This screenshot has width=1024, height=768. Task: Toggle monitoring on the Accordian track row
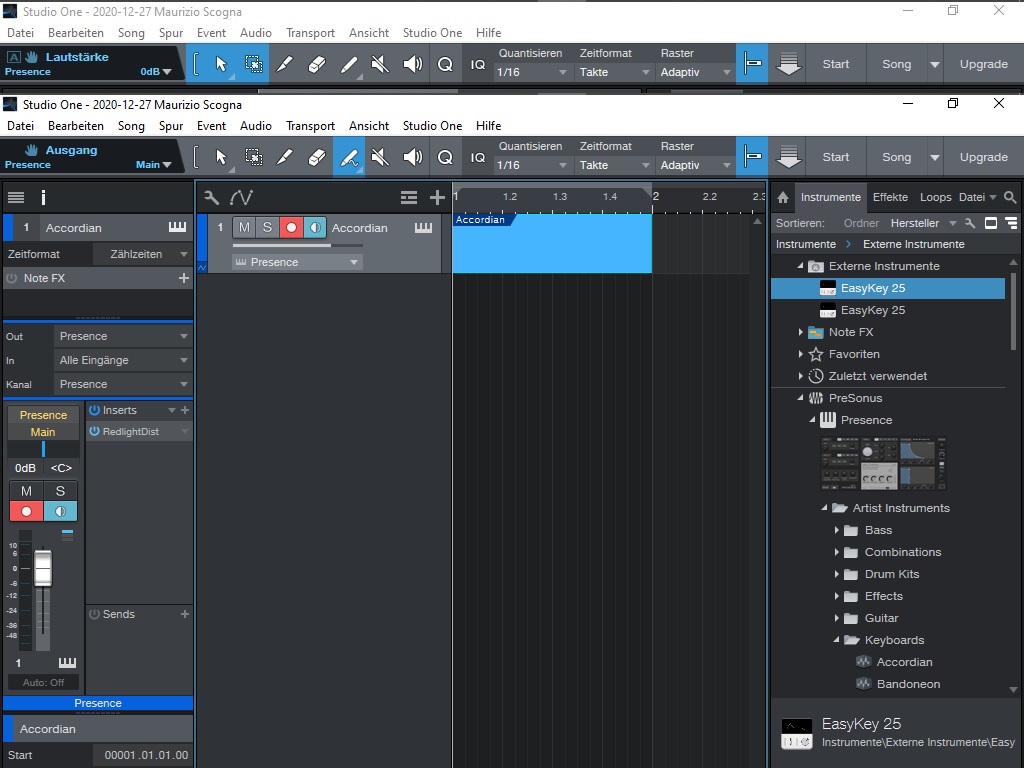point(315,227)
